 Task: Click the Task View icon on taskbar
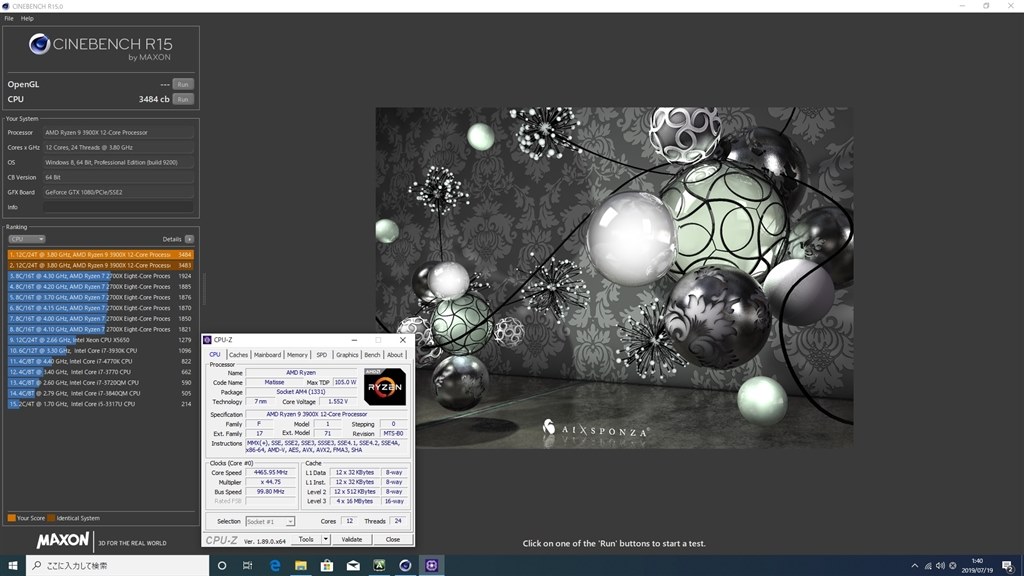coord(247,565)
